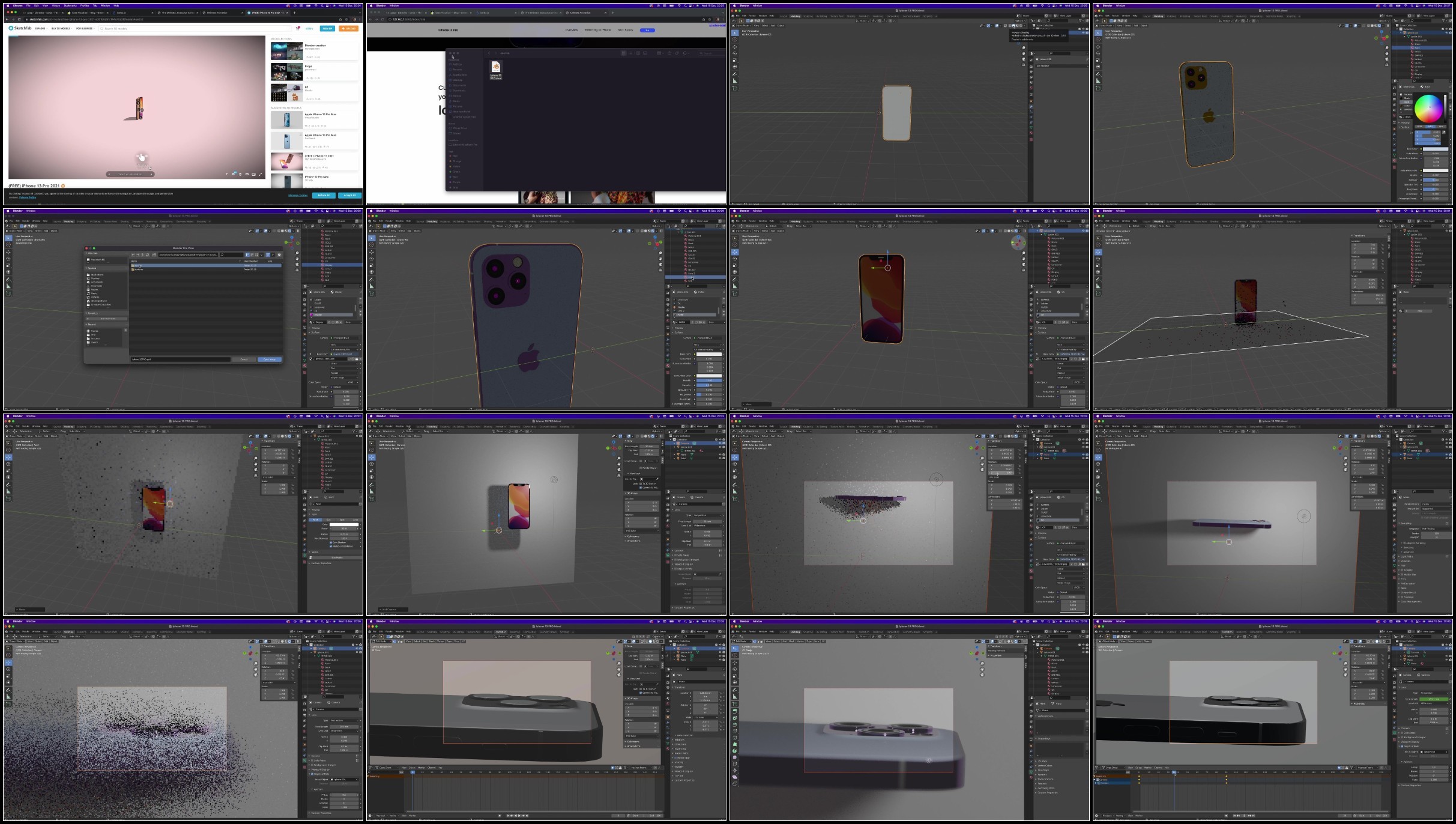Toggle camera view icon in 20:27 Blender viewport
The image size is (1456, 824).
tap(1387, 58)
